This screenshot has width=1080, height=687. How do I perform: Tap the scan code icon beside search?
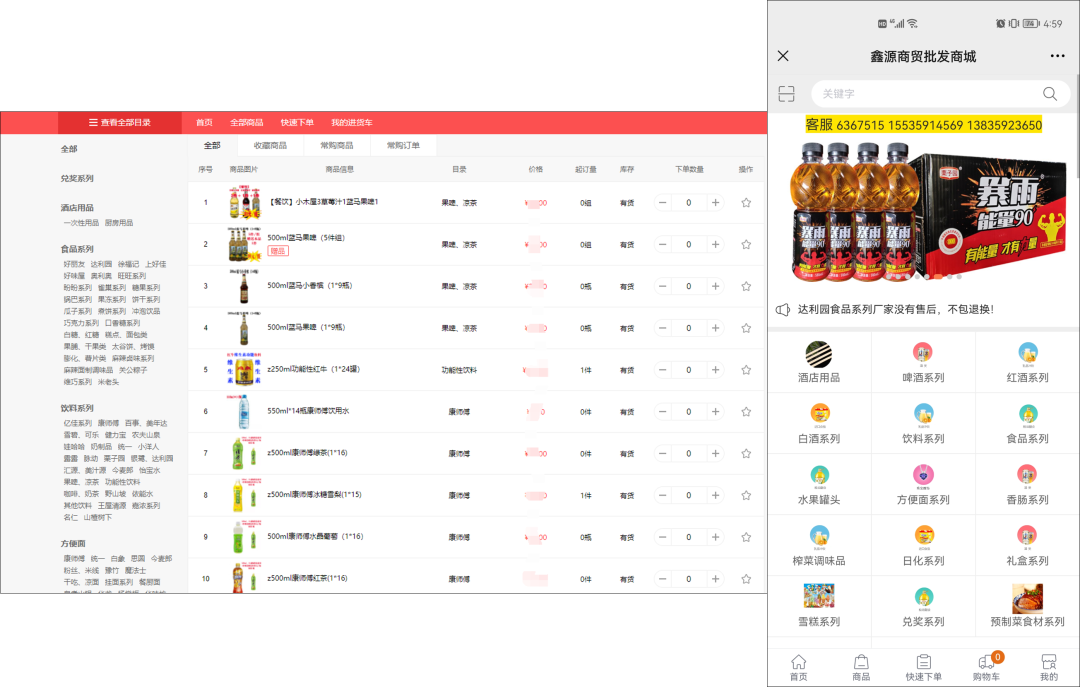pyautogui.click(x=787, y=94)
